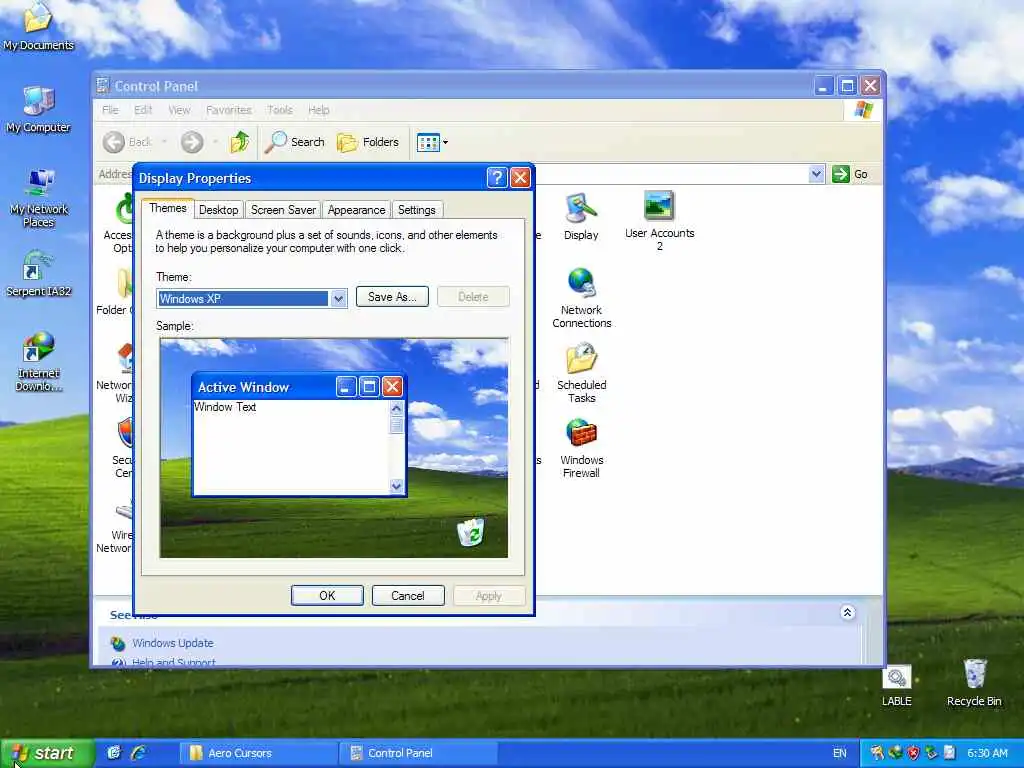
Task: Open Network Connections in Control Panel
Action: (581, 298)
